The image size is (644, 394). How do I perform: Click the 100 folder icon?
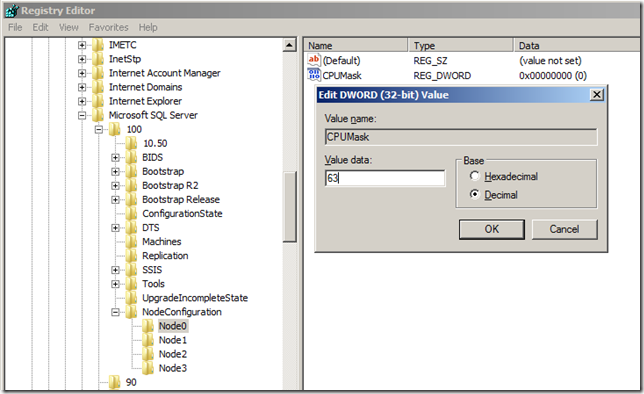pos(115,129)
